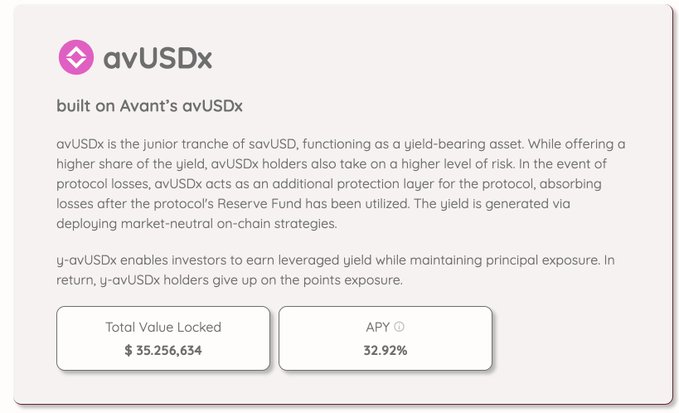The image size is (679, 413).
Task: Click "y-avUSDx enables investors" paragraph start
Action: pyautogui.click(x=140, y=260)
